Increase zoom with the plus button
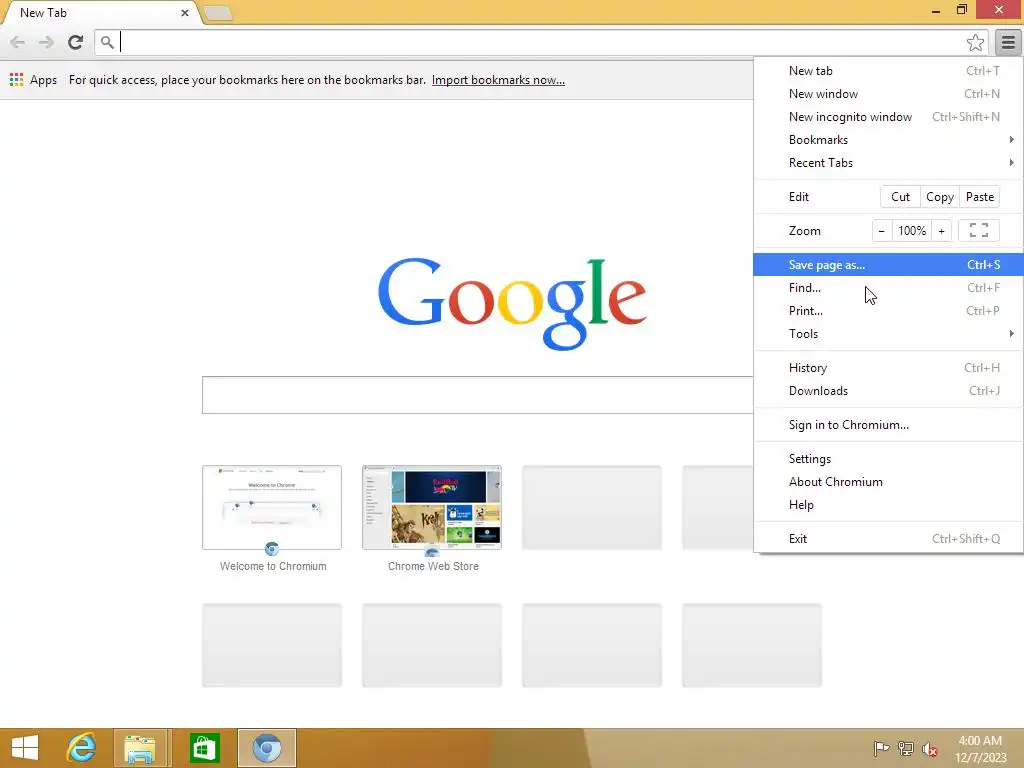Viewport: 1024px width, 768px height. (941, 231)
